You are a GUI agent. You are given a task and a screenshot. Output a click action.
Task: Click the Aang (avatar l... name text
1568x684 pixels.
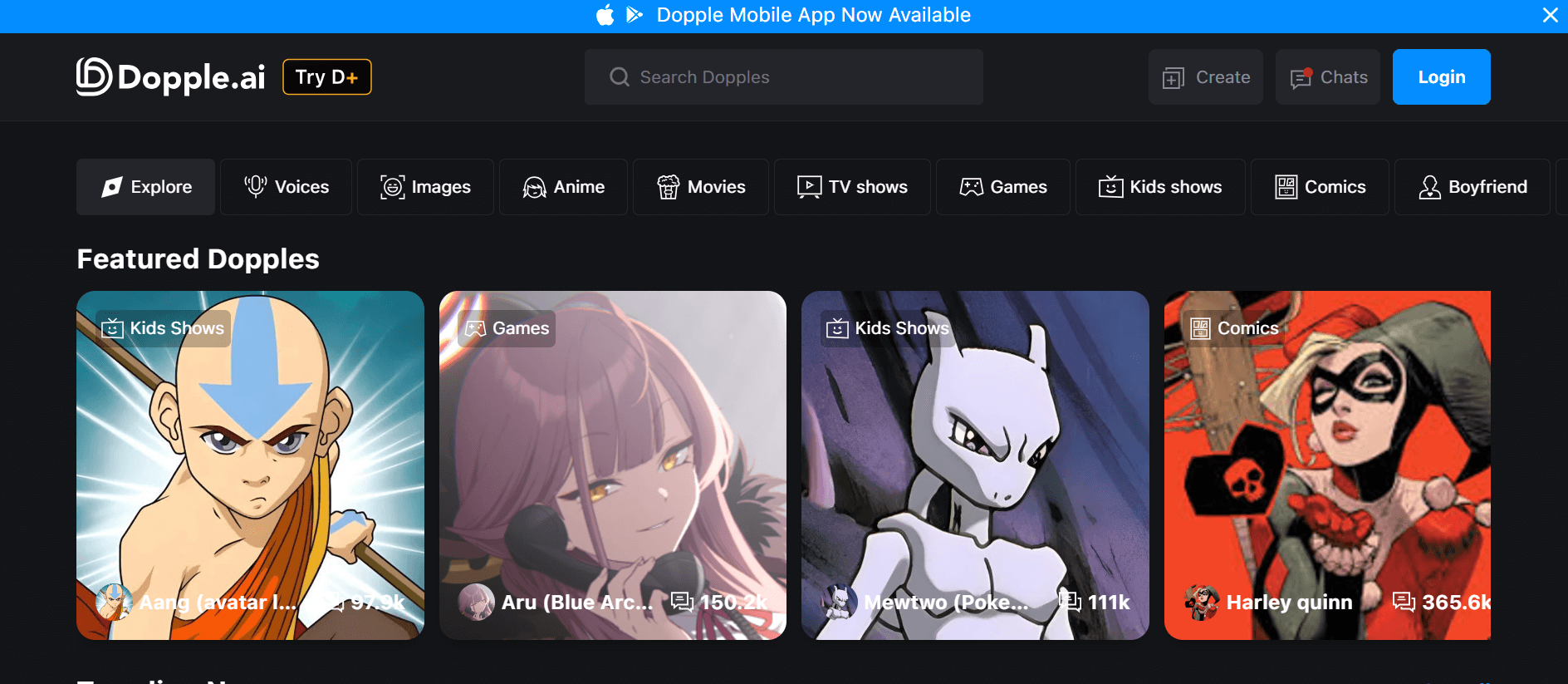pos(218,603)
